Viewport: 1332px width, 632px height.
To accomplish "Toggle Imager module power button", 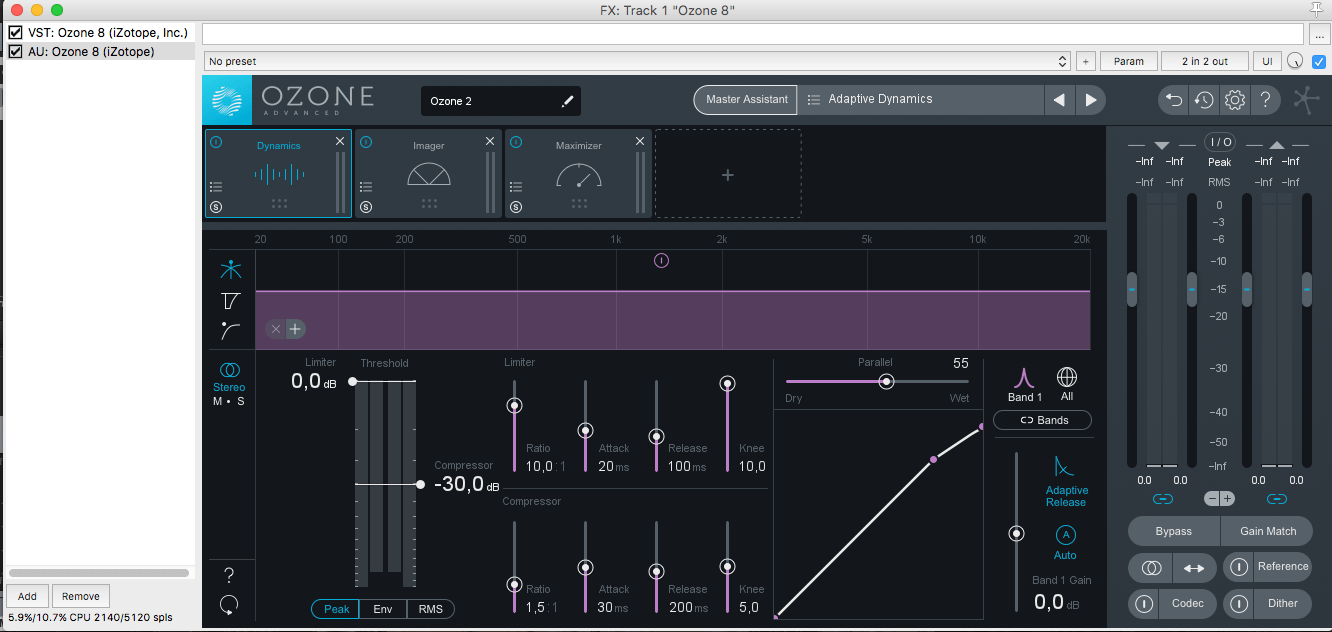I will (x=366, y=142).
